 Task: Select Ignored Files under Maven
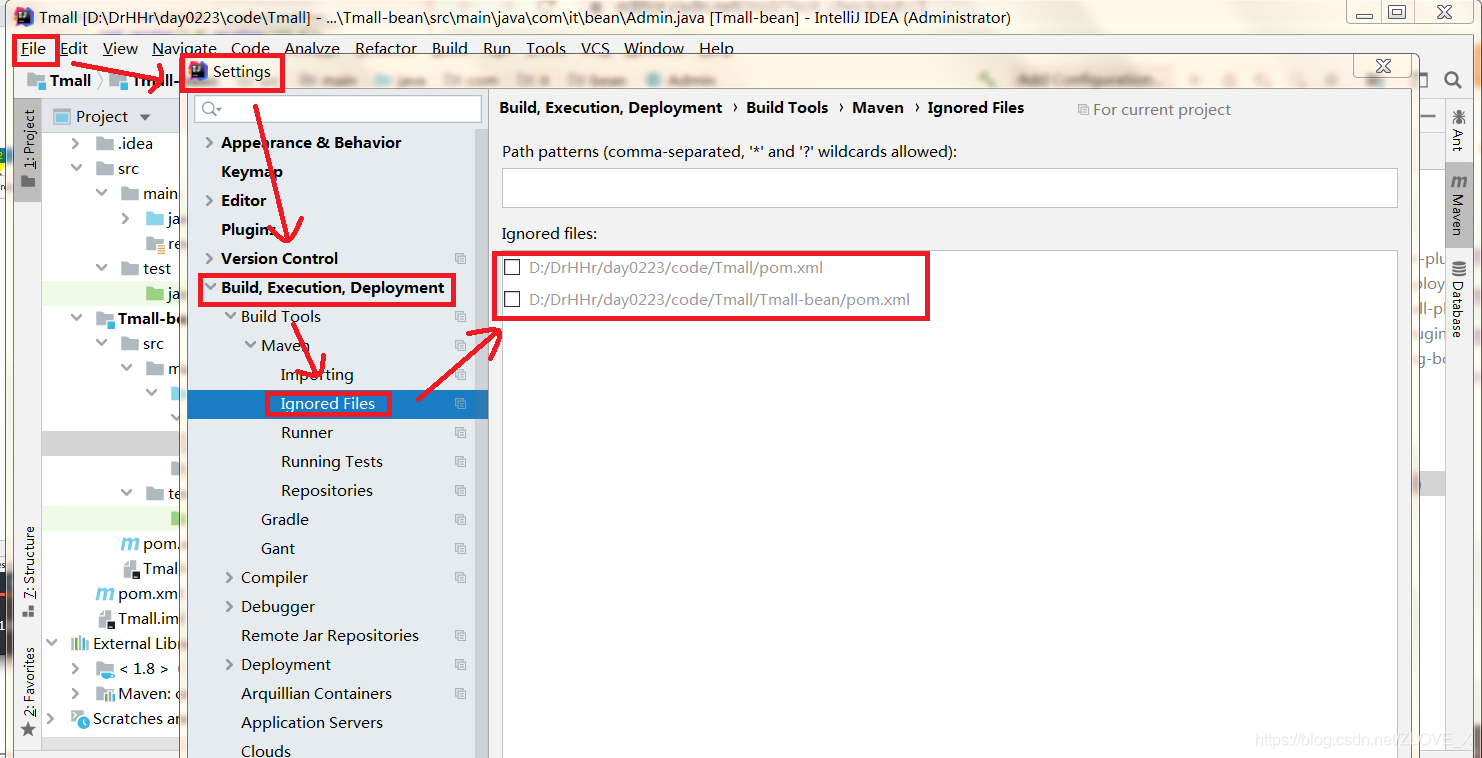click(x=328, y=404)
